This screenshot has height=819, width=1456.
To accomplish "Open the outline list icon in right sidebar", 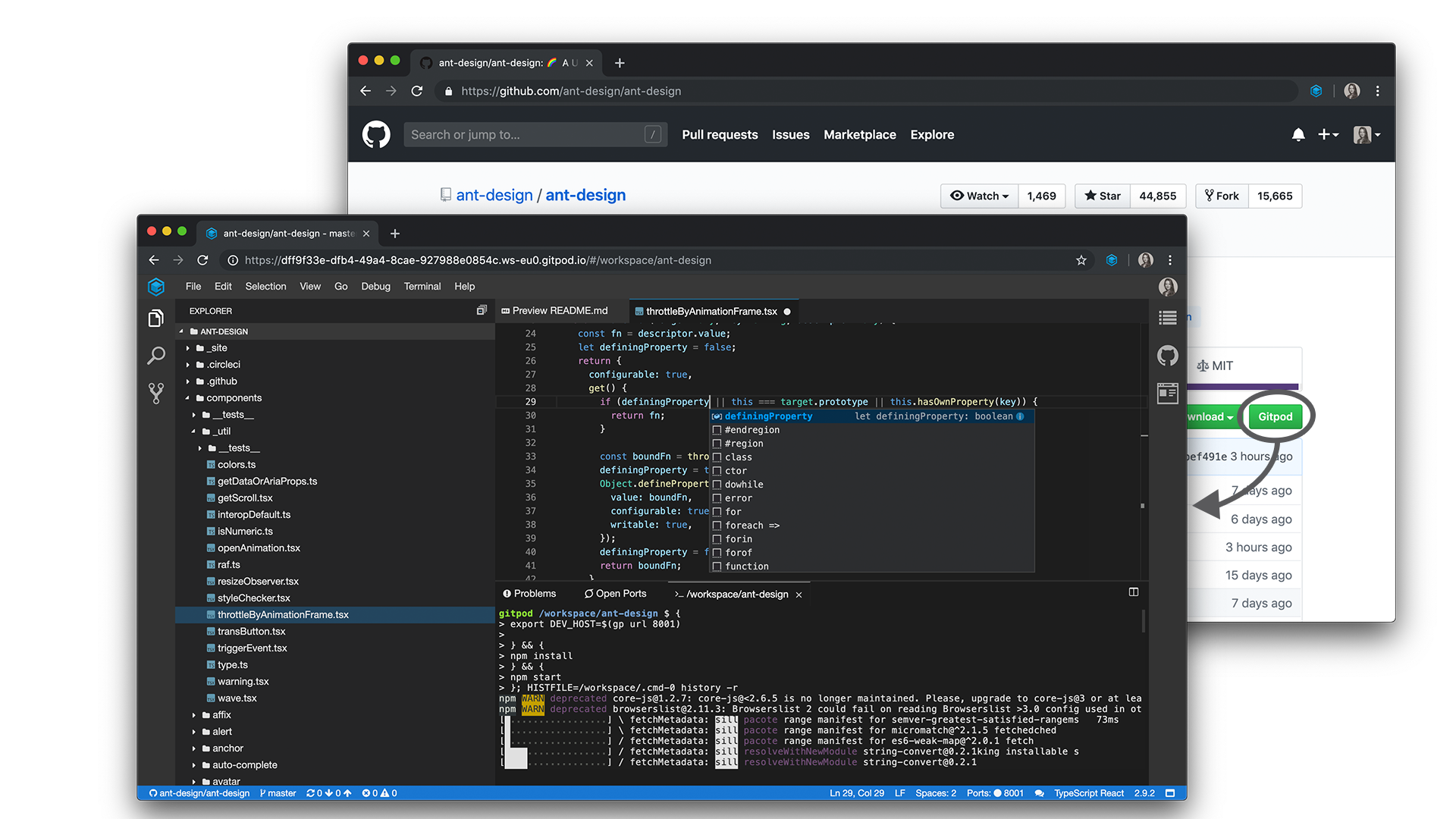I will [1168, 318].
